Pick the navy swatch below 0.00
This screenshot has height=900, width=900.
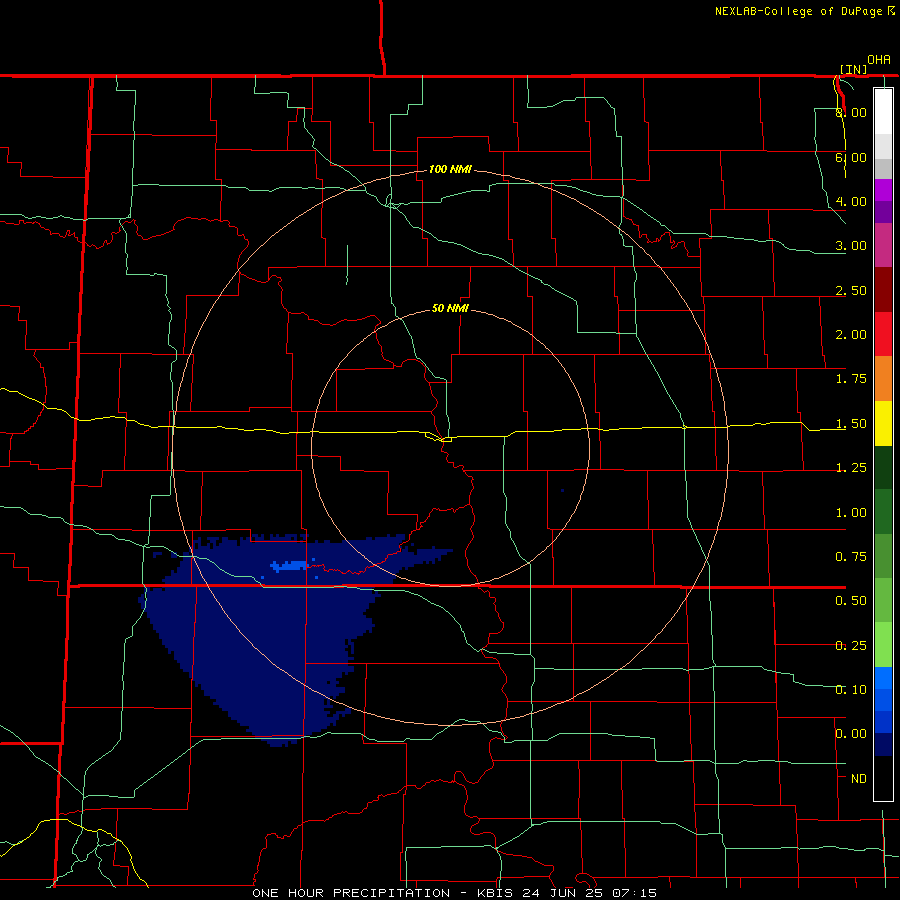tap(883, 745)
